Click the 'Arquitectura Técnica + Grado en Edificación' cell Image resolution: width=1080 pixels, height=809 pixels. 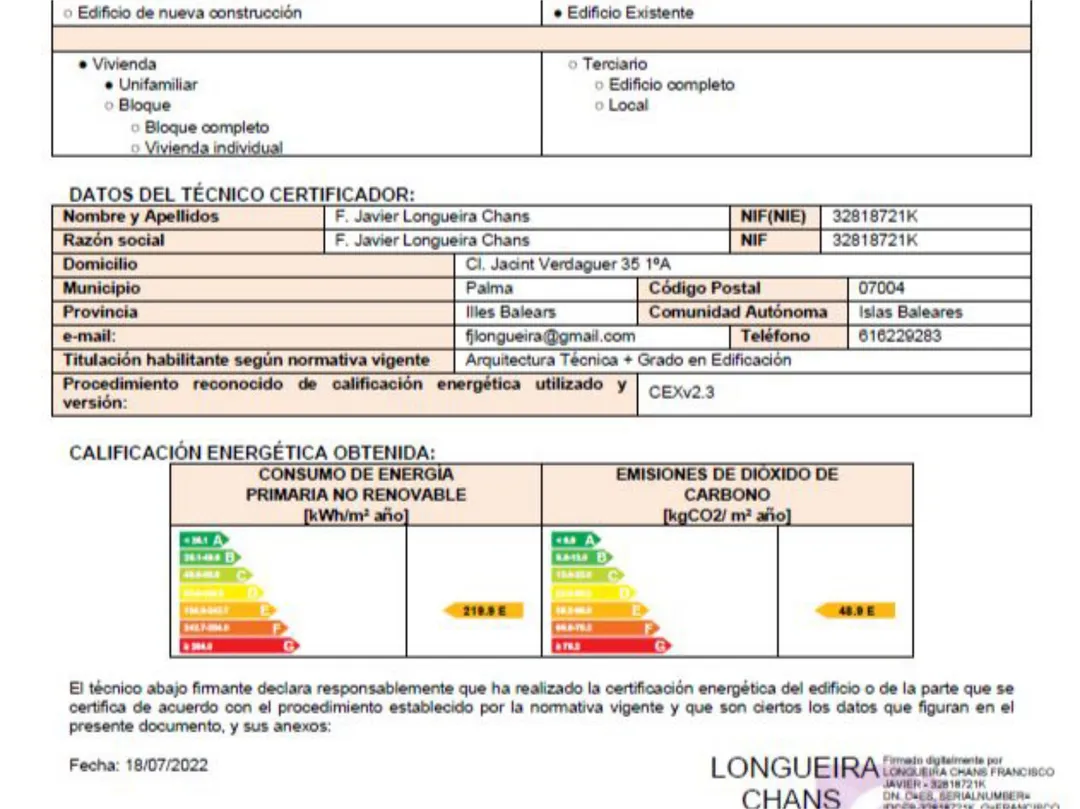[x=628, y=360]
